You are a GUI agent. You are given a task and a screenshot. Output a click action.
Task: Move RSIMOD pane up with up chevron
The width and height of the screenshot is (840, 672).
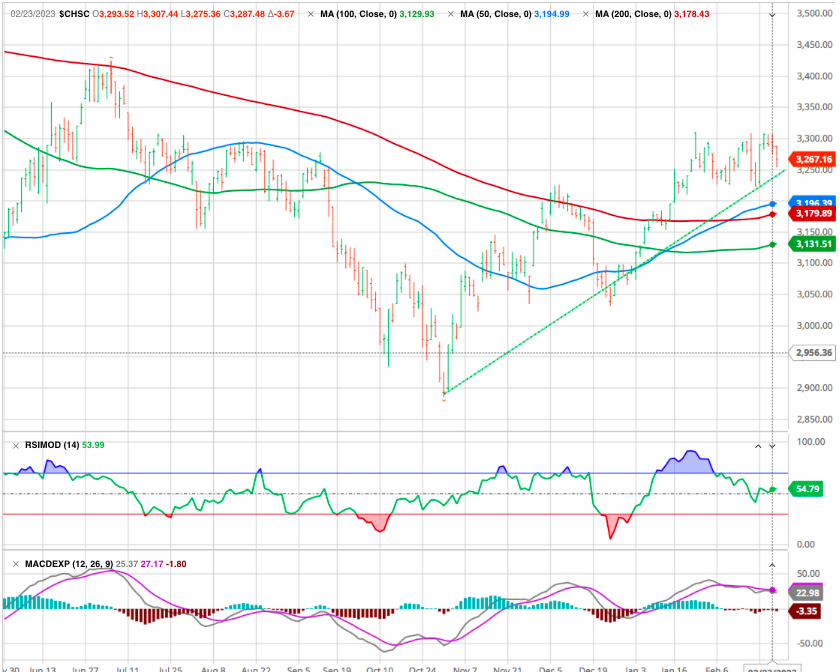tap(758, 445)
